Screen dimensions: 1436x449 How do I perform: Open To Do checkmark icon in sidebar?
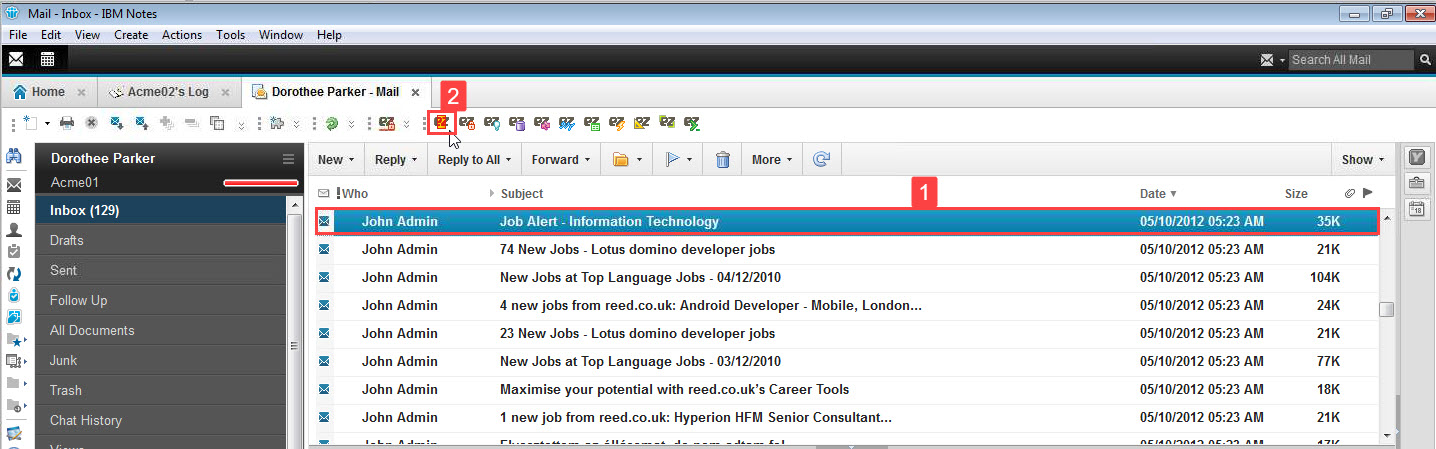[14, 251]
